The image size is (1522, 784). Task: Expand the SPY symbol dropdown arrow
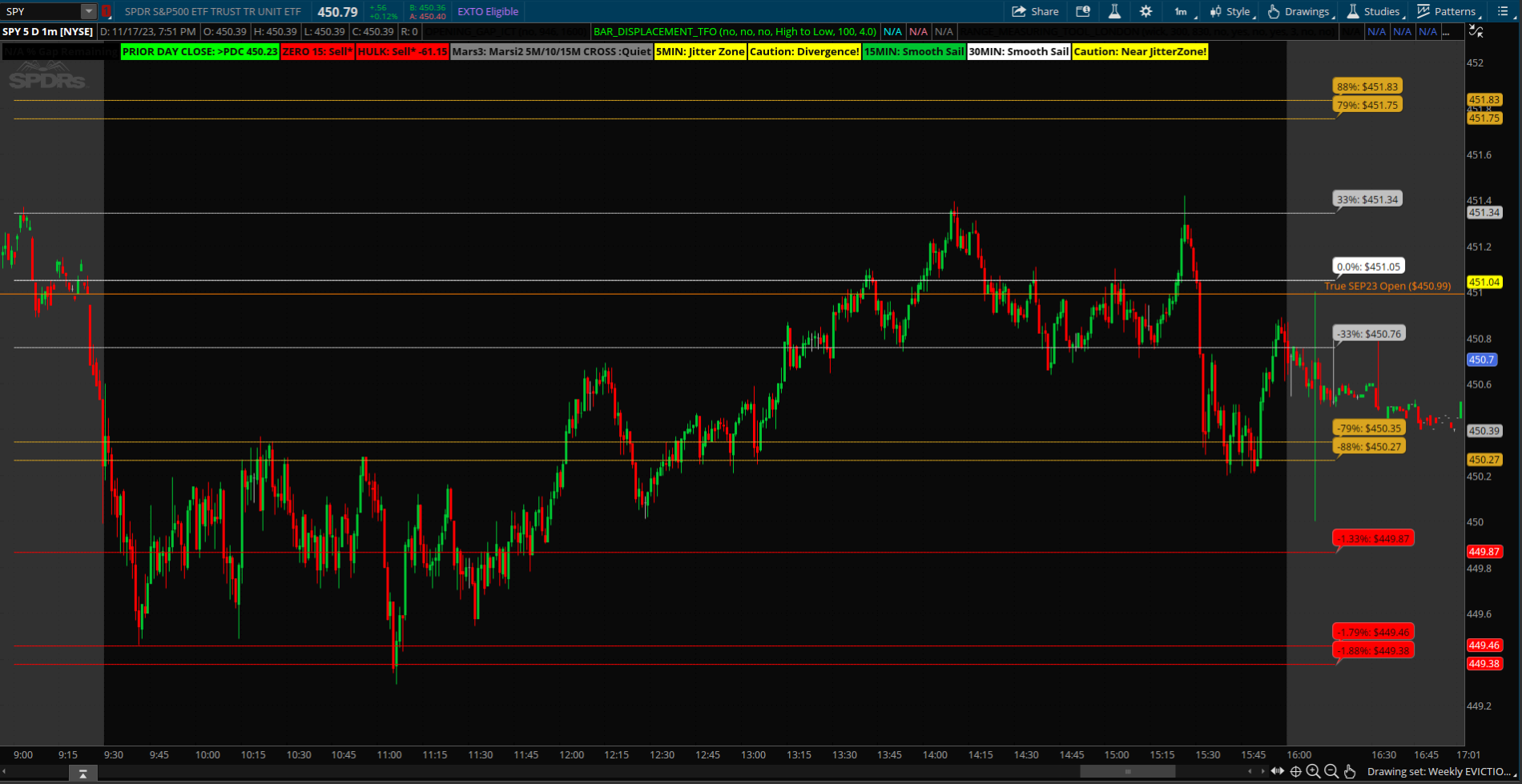click(x=88, y=11)
